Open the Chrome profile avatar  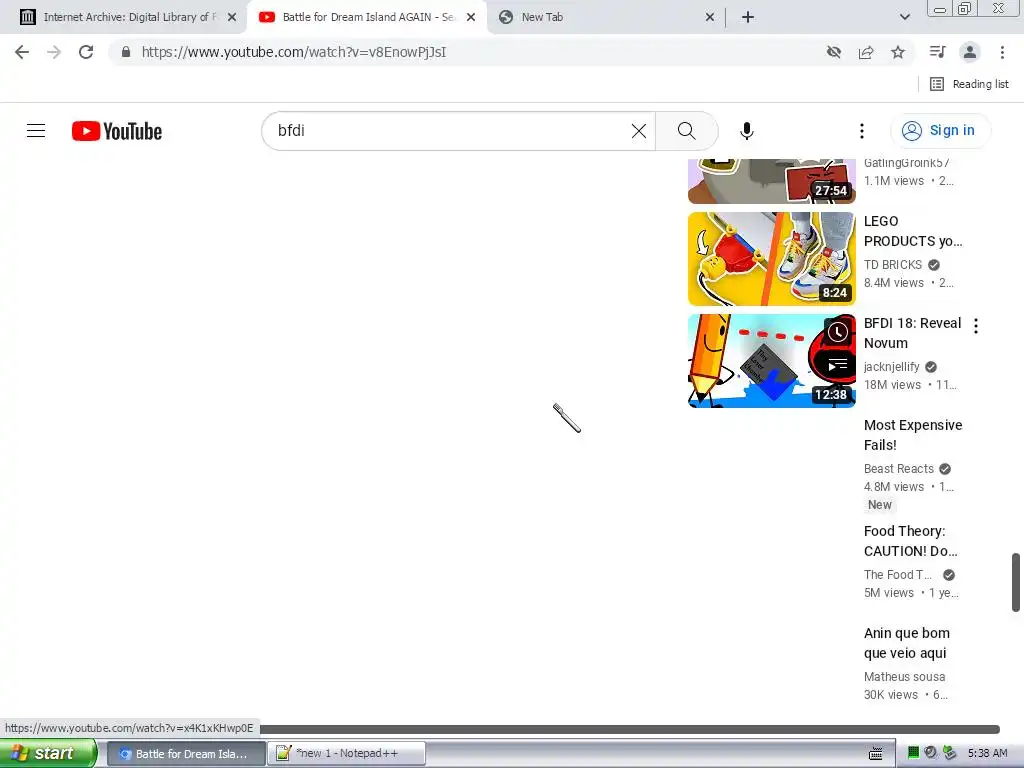(x=970, y=52)
